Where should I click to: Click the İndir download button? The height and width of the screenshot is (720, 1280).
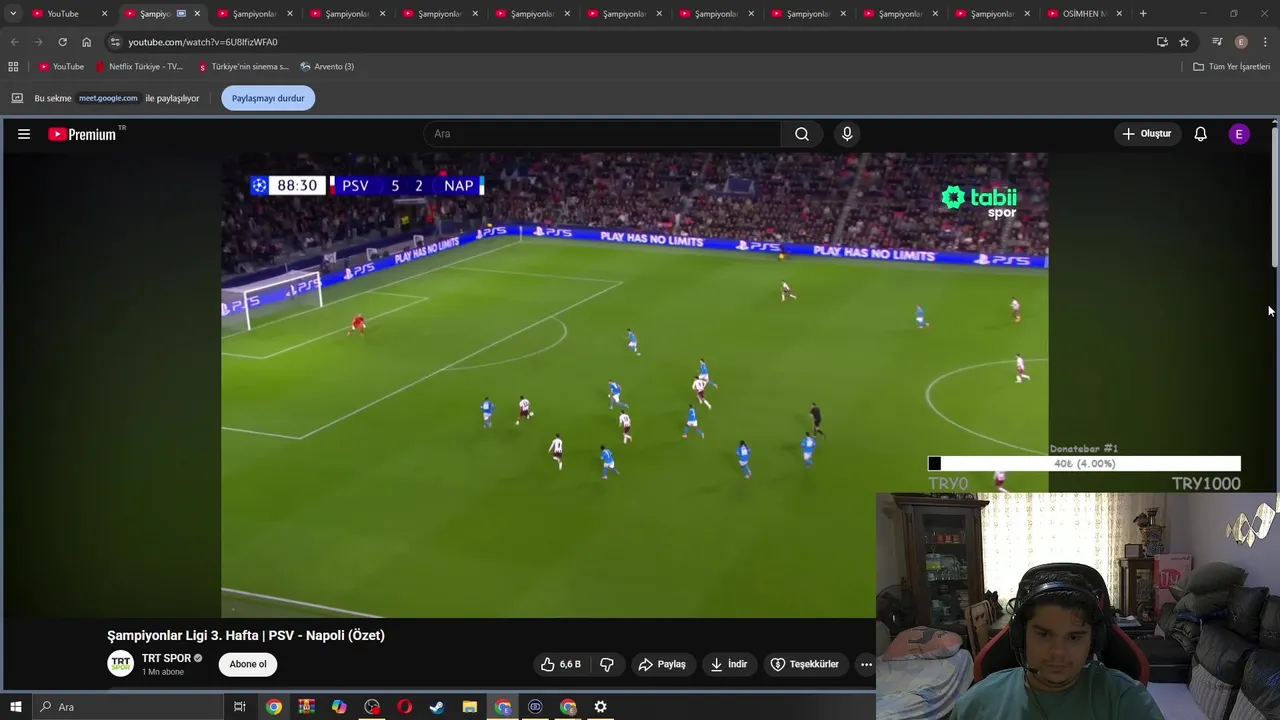729,664
